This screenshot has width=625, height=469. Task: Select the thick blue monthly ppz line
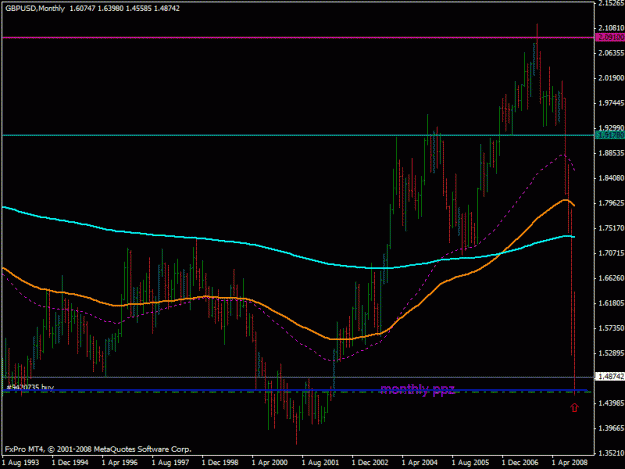(295, 390)
